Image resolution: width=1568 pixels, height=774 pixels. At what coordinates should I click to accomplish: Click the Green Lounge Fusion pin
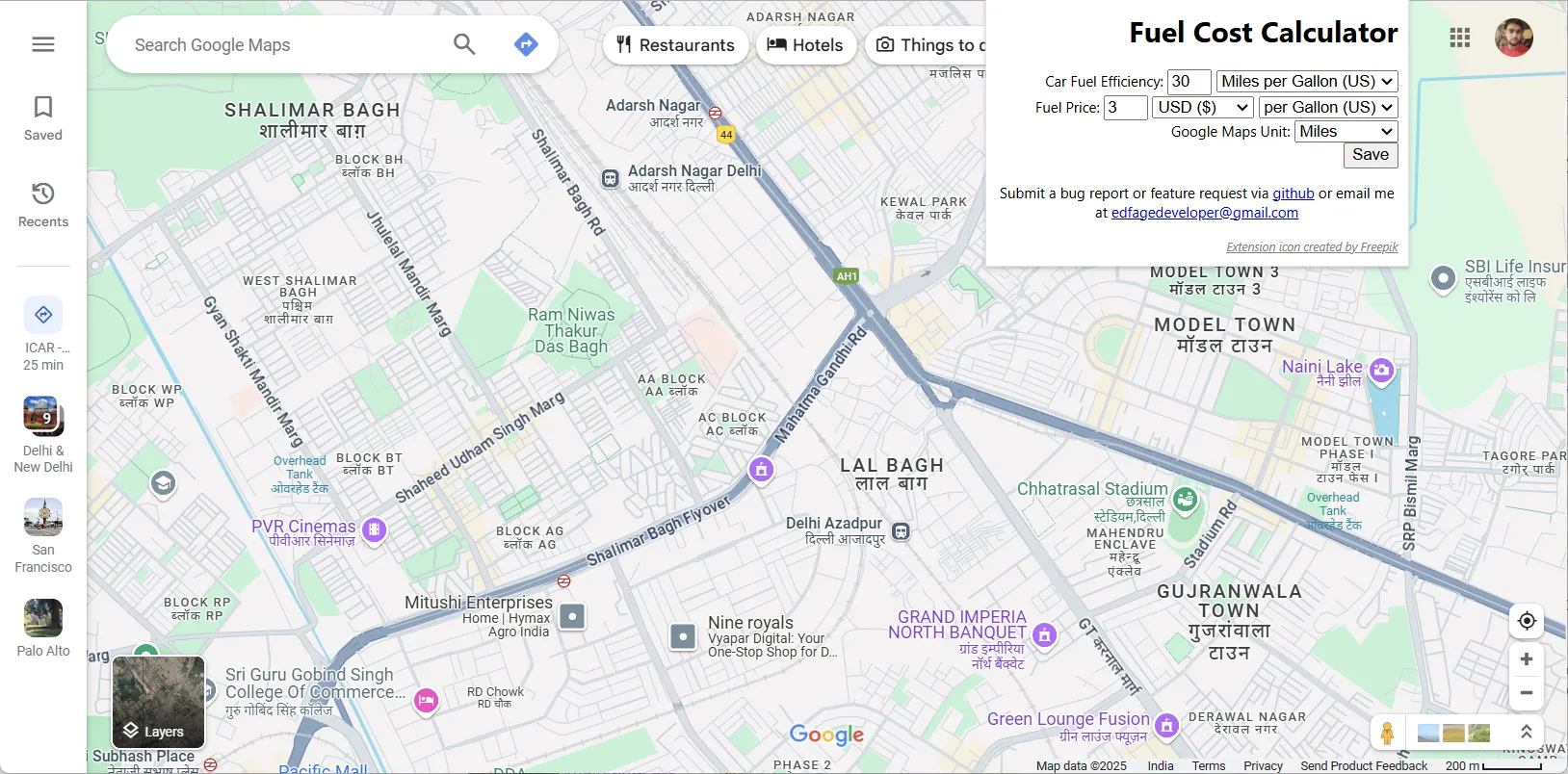coord(1167,726)
